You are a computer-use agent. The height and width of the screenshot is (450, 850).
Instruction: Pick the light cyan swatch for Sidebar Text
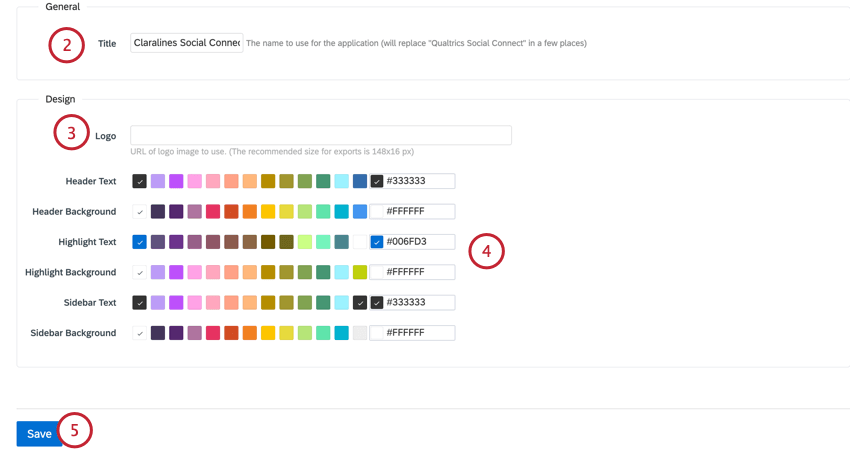342,303
